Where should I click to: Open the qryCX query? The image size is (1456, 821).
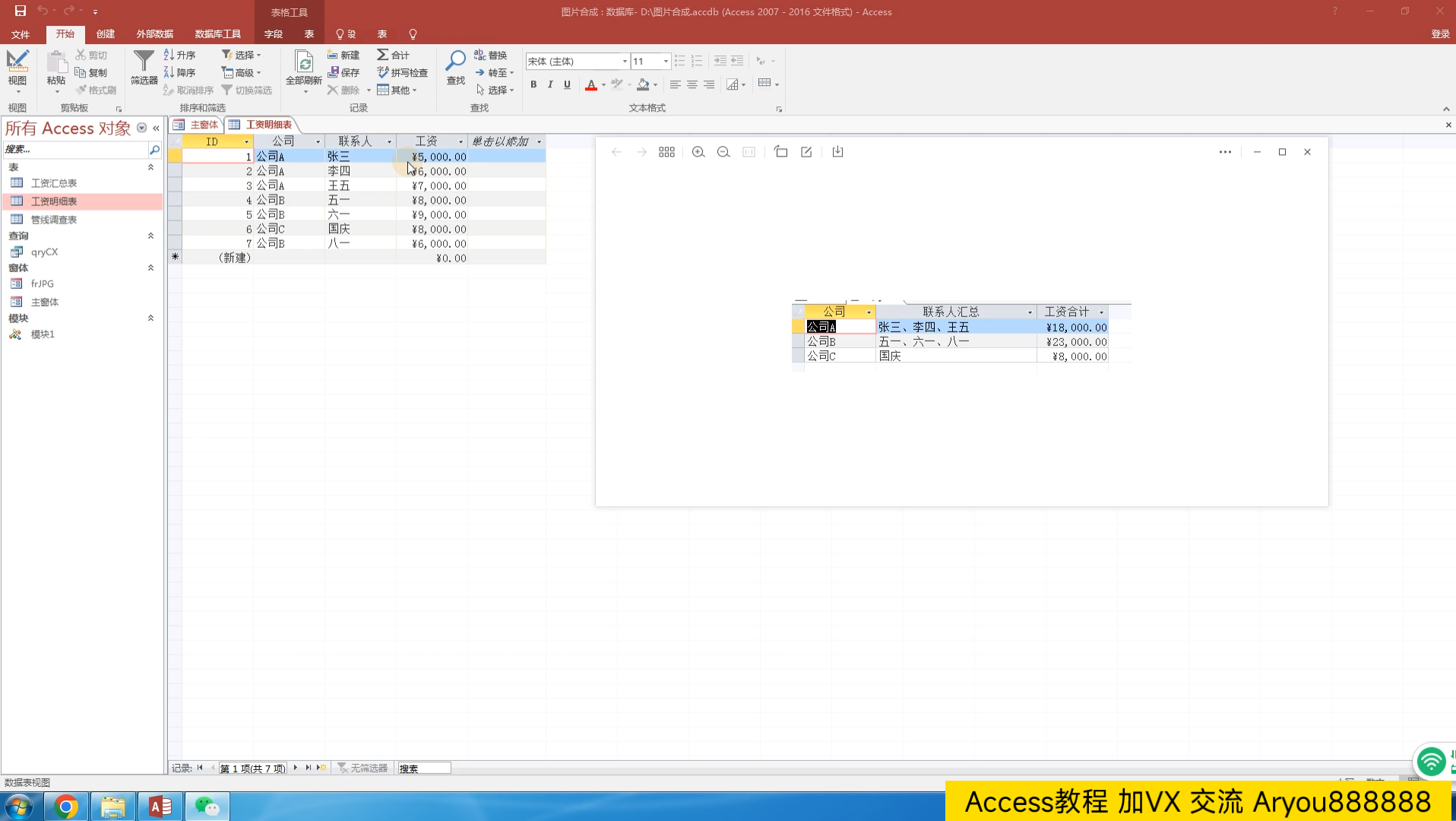(44, 252)
